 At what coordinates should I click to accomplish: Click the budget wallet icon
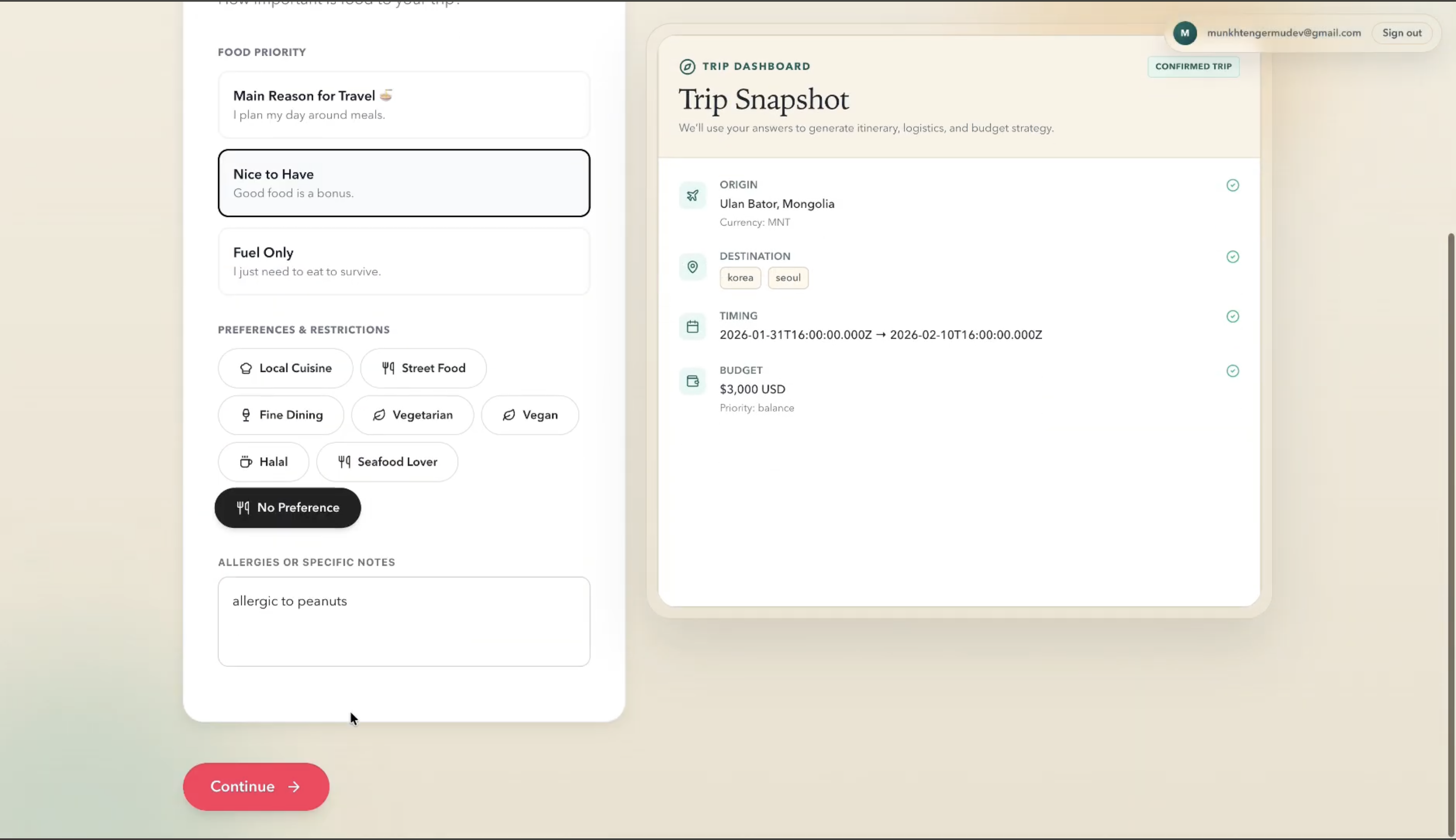coord(692,381)
